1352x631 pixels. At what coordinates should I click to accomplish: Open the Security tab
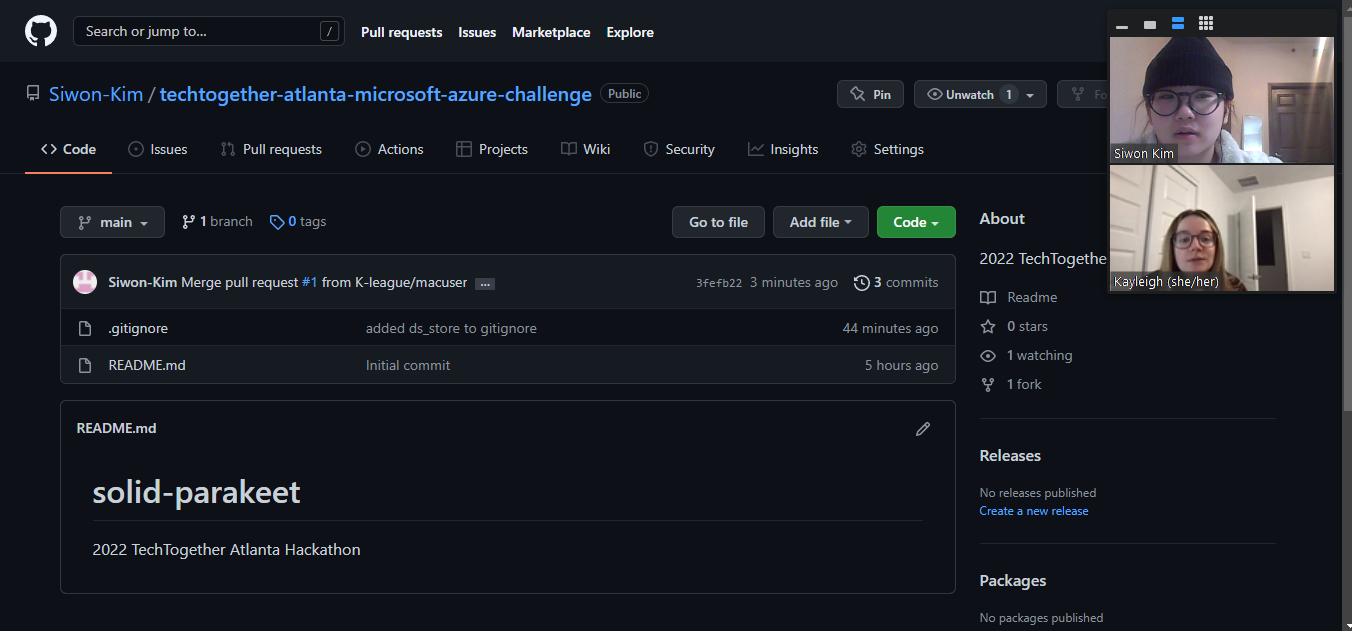tap(679, 149)
